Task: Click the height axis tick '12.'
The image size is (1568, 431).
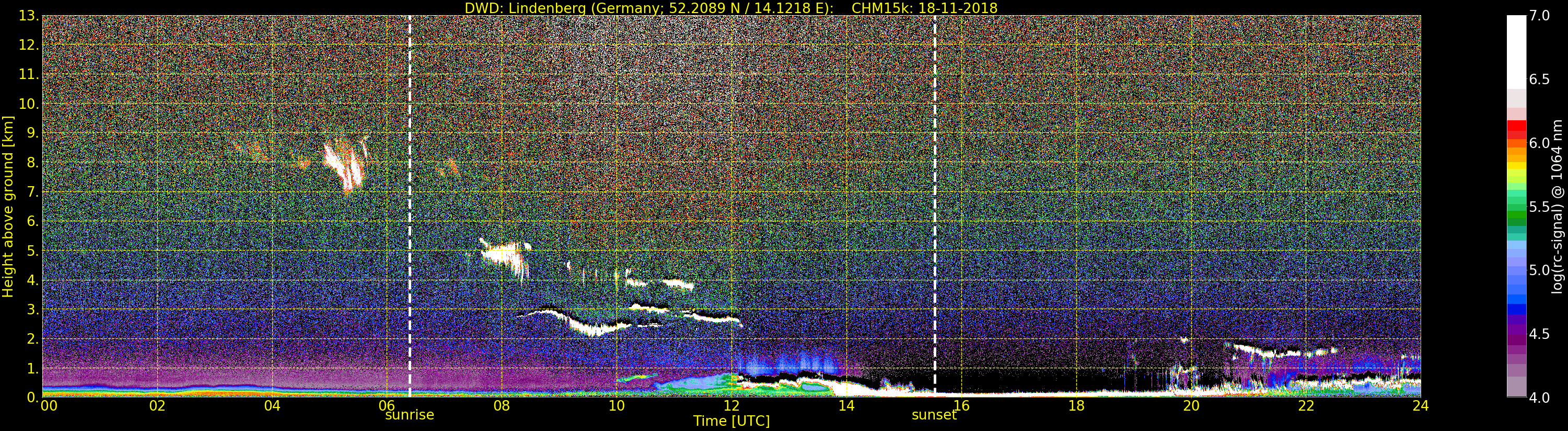Action: click(29, 45)
